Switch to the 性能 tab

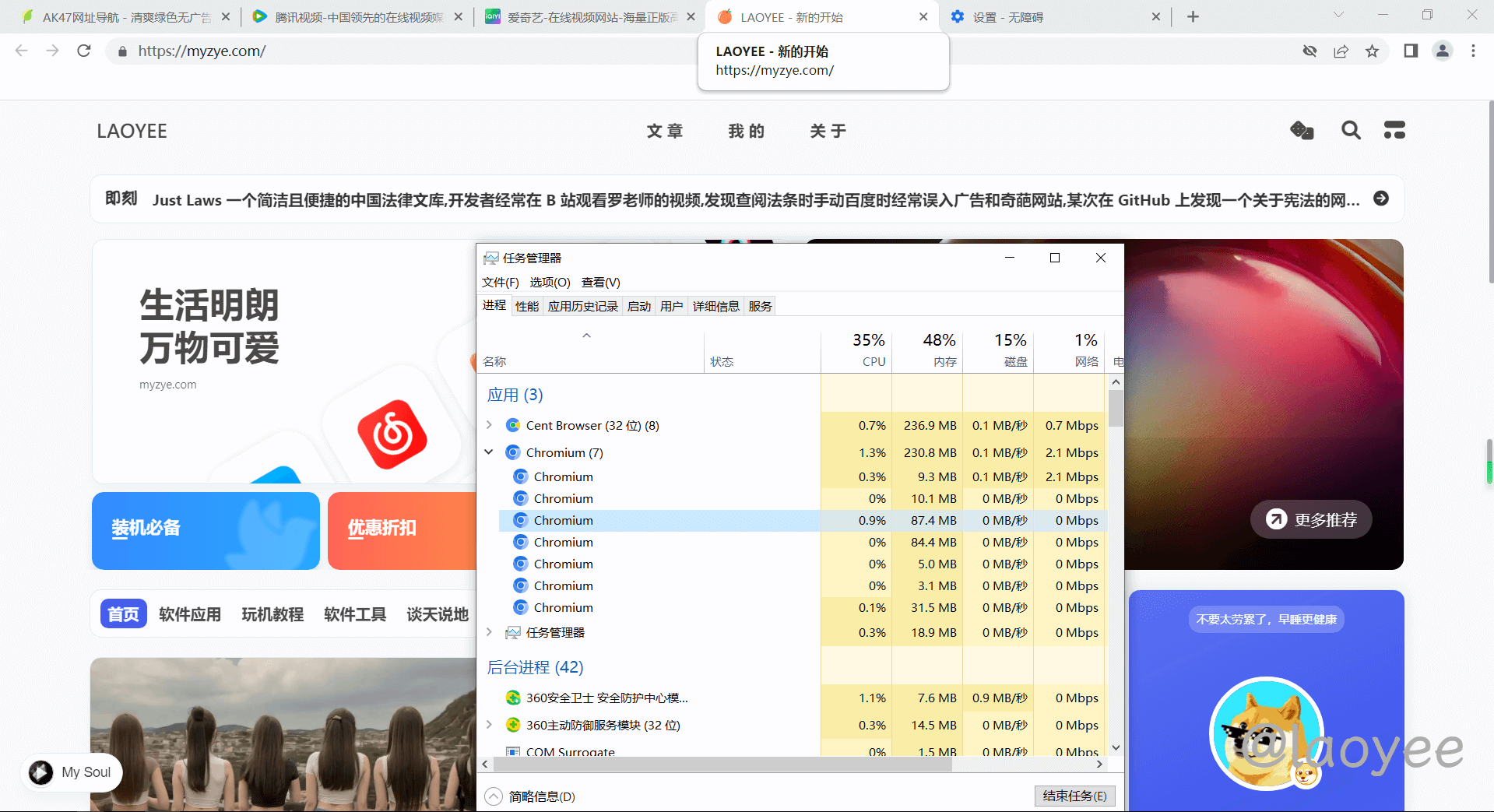[x=527, y=307]
